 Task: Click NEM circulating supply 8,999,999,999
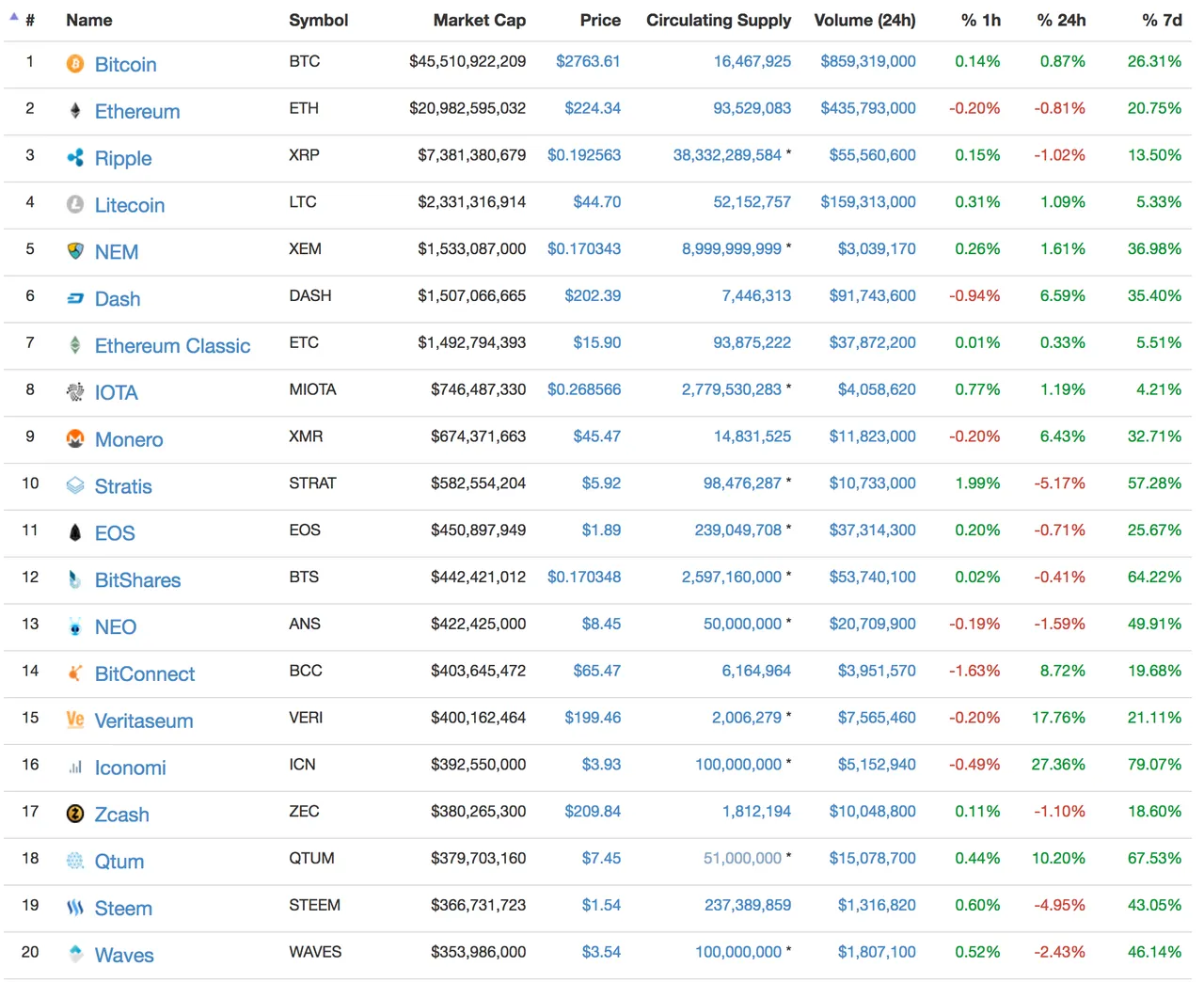point(732,248)
